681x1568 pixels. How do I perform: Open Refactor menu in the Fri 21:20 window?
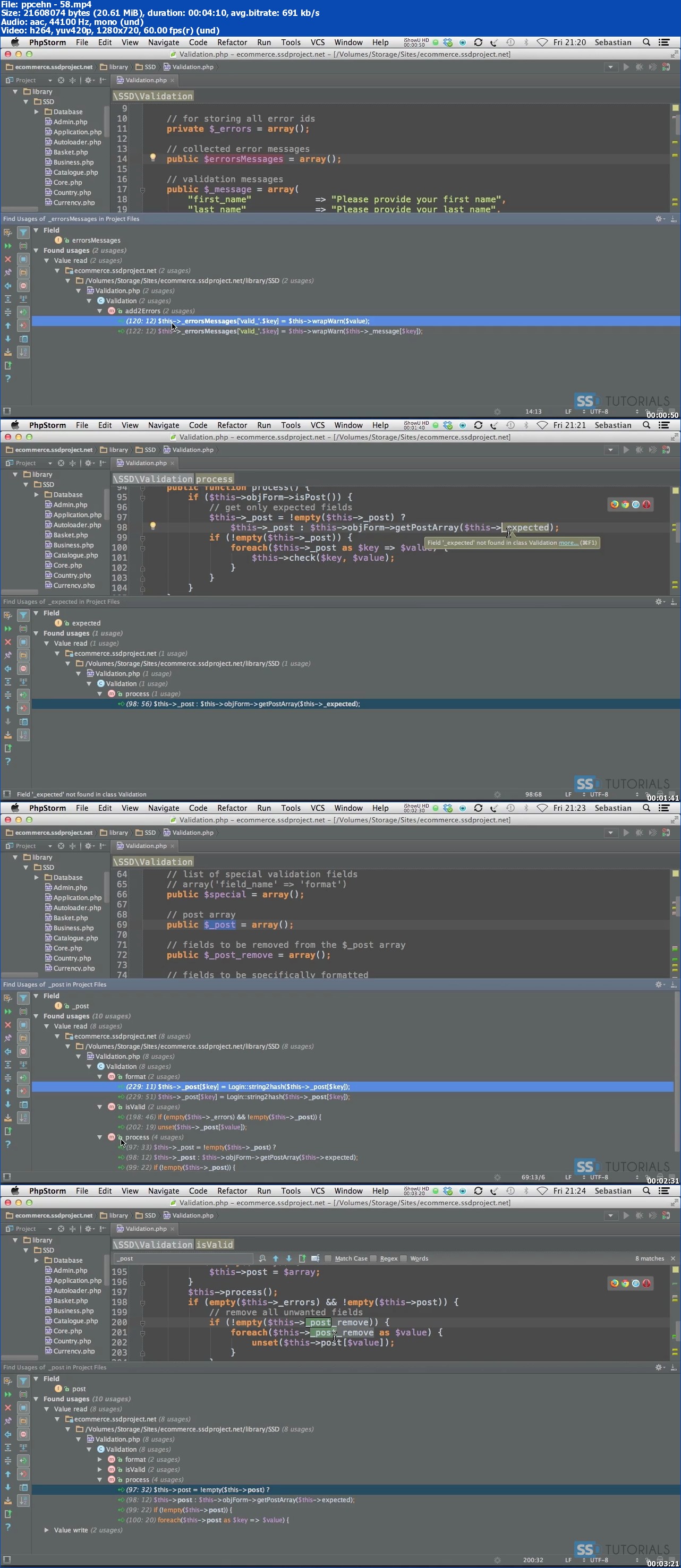[232, 42]
